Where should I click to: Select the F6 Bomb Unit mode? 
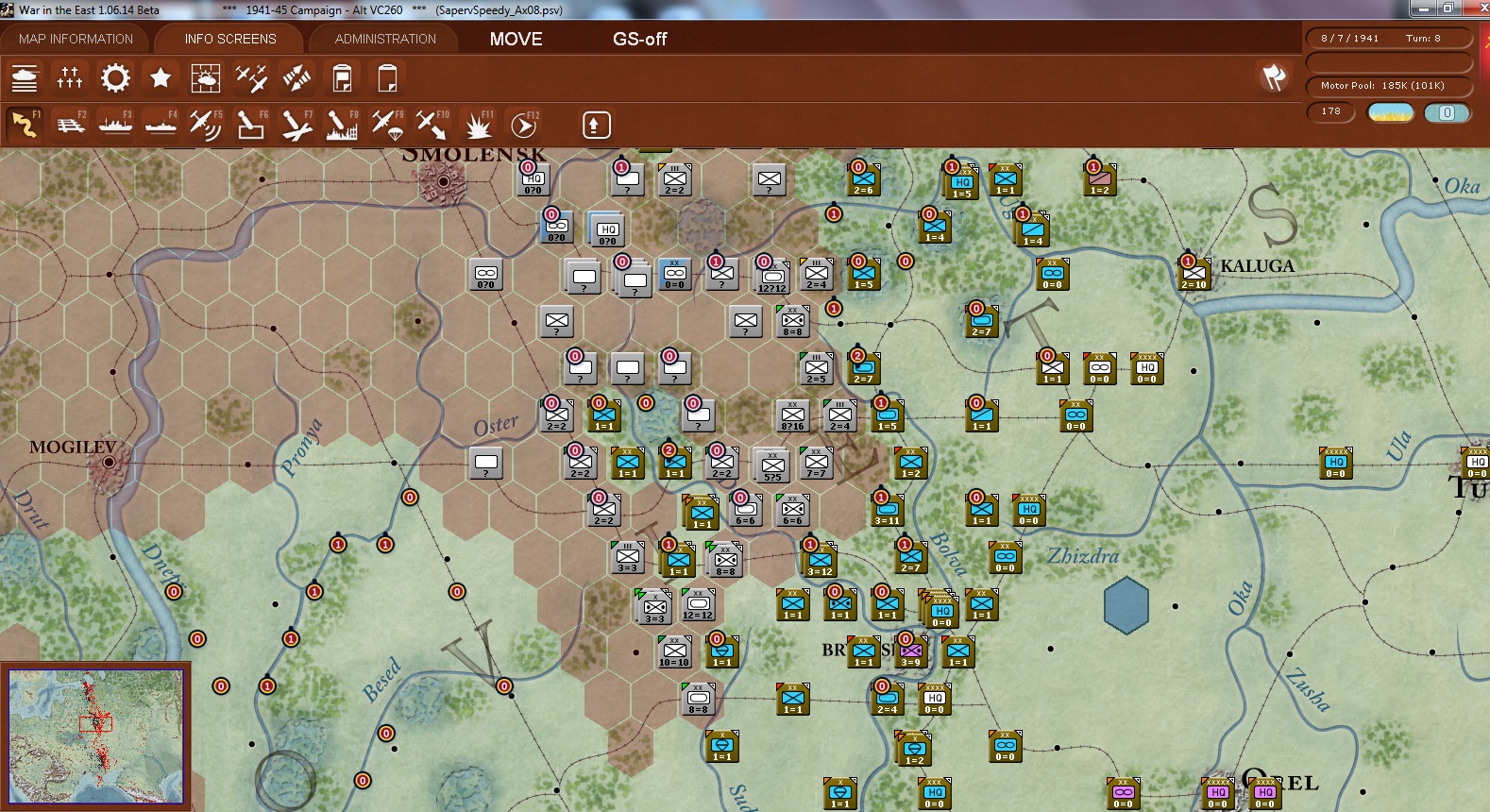tap(251, 125)
